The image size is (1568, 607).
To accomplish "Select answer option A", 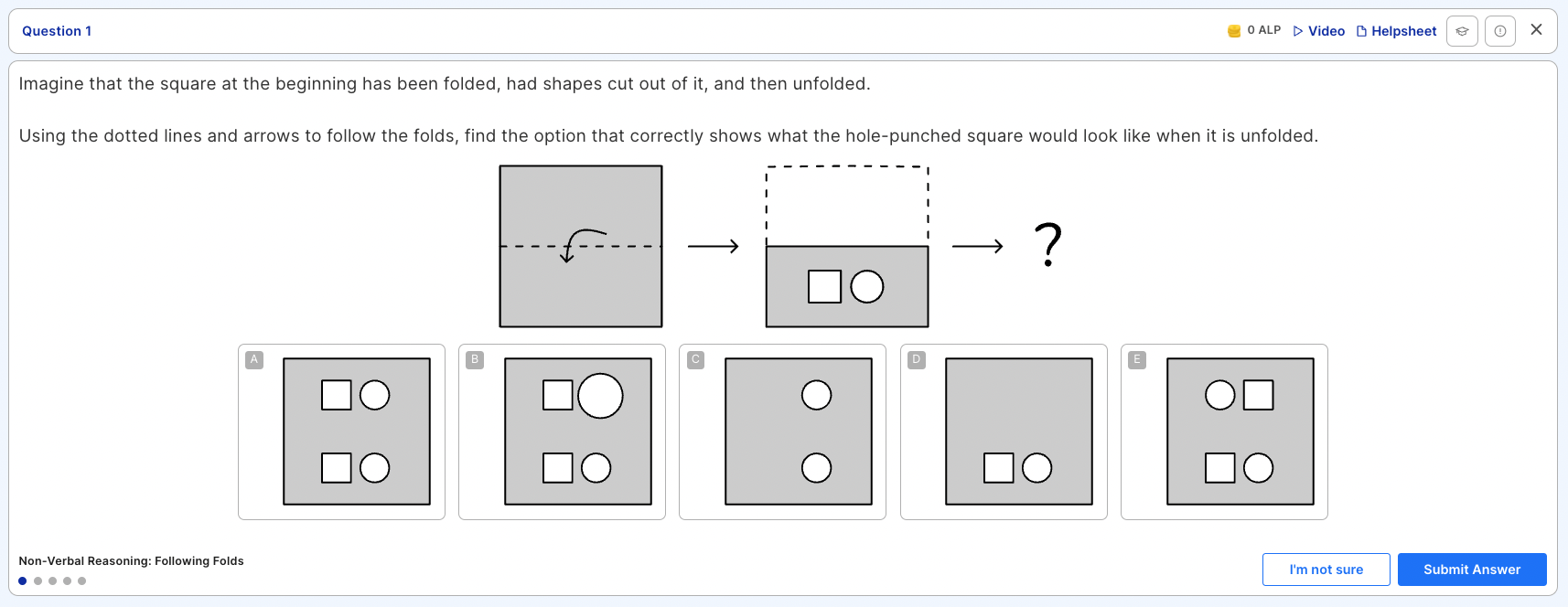I will coord(341,431).
